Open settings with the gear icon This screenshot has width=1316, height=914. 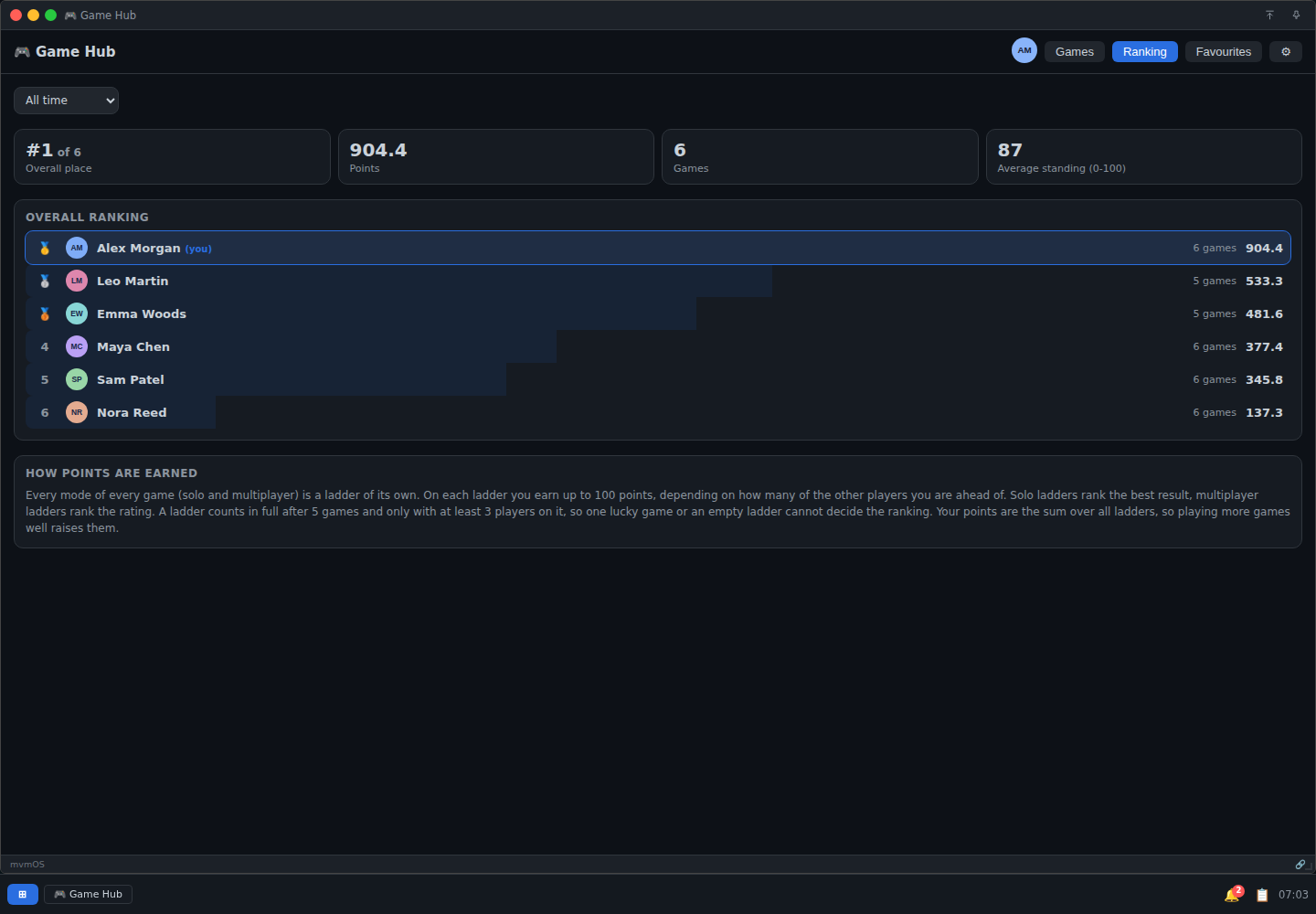(1286, 52)
